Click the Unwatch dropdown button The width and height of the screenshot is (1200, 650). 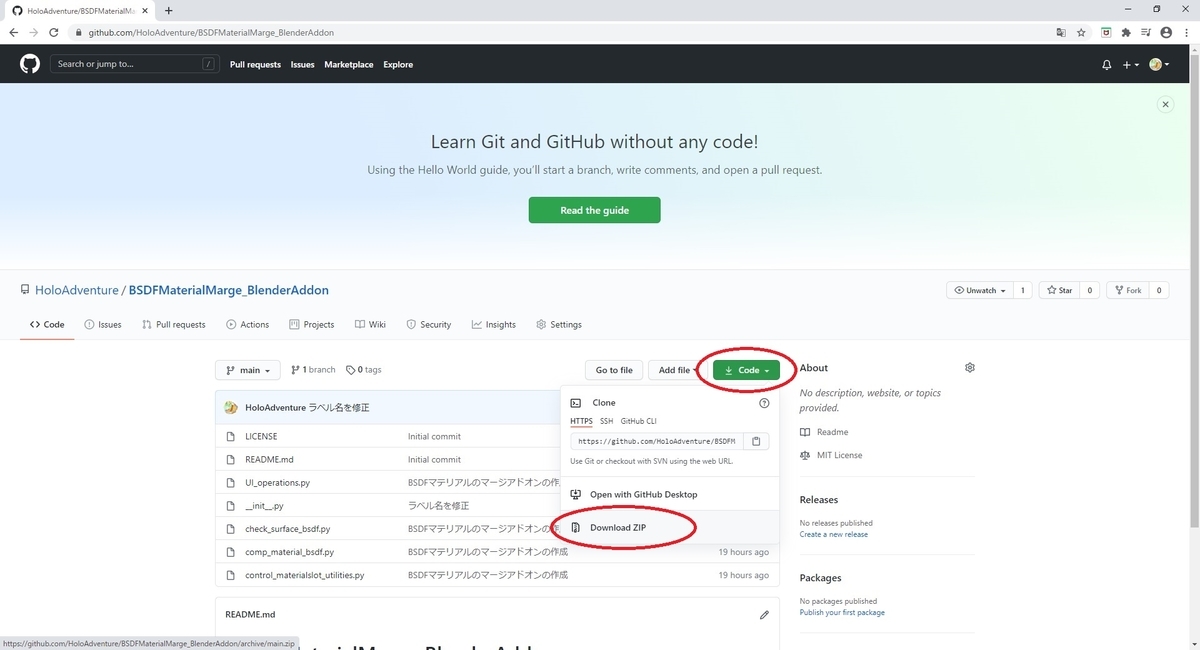pos(980,290)
